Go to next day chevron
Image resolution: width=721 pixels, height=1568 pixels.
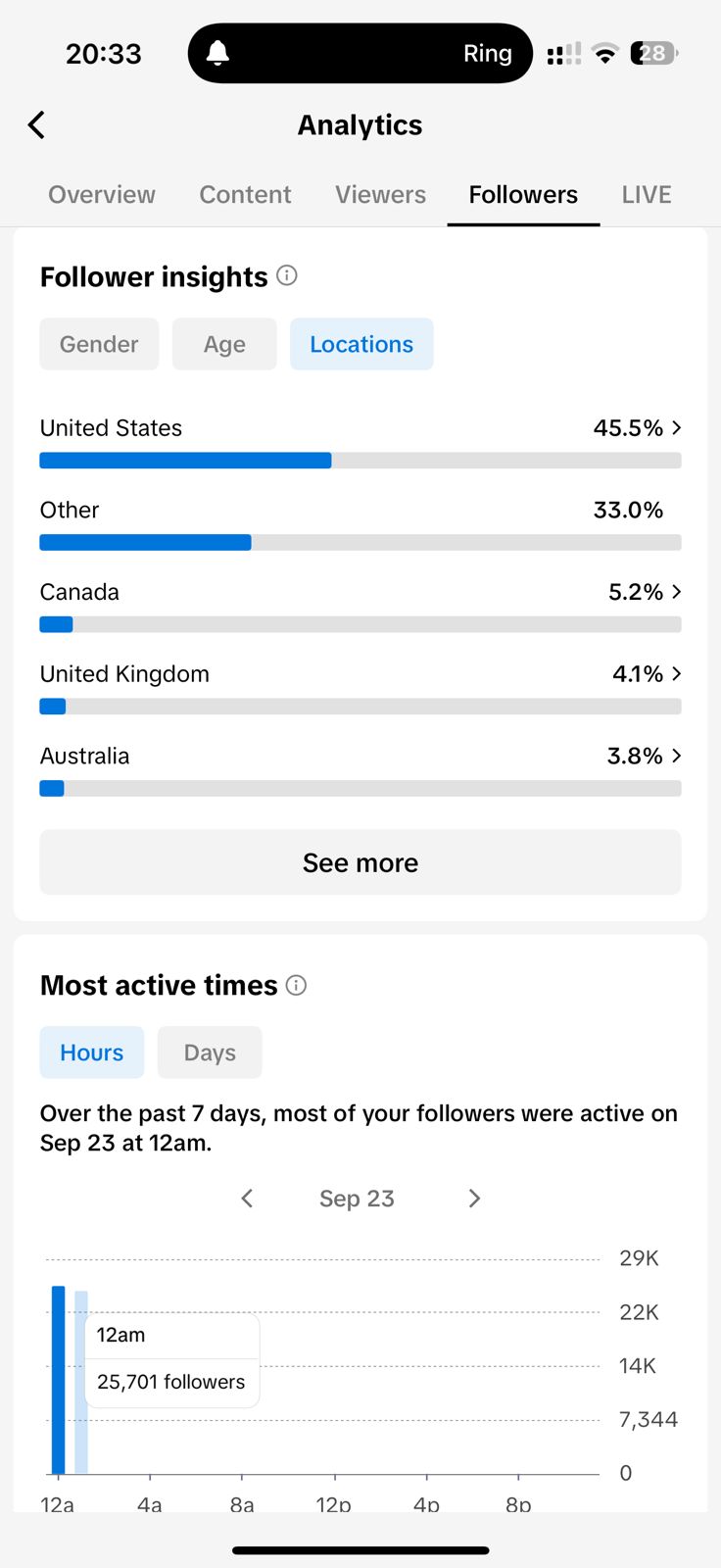point(474,1199)
